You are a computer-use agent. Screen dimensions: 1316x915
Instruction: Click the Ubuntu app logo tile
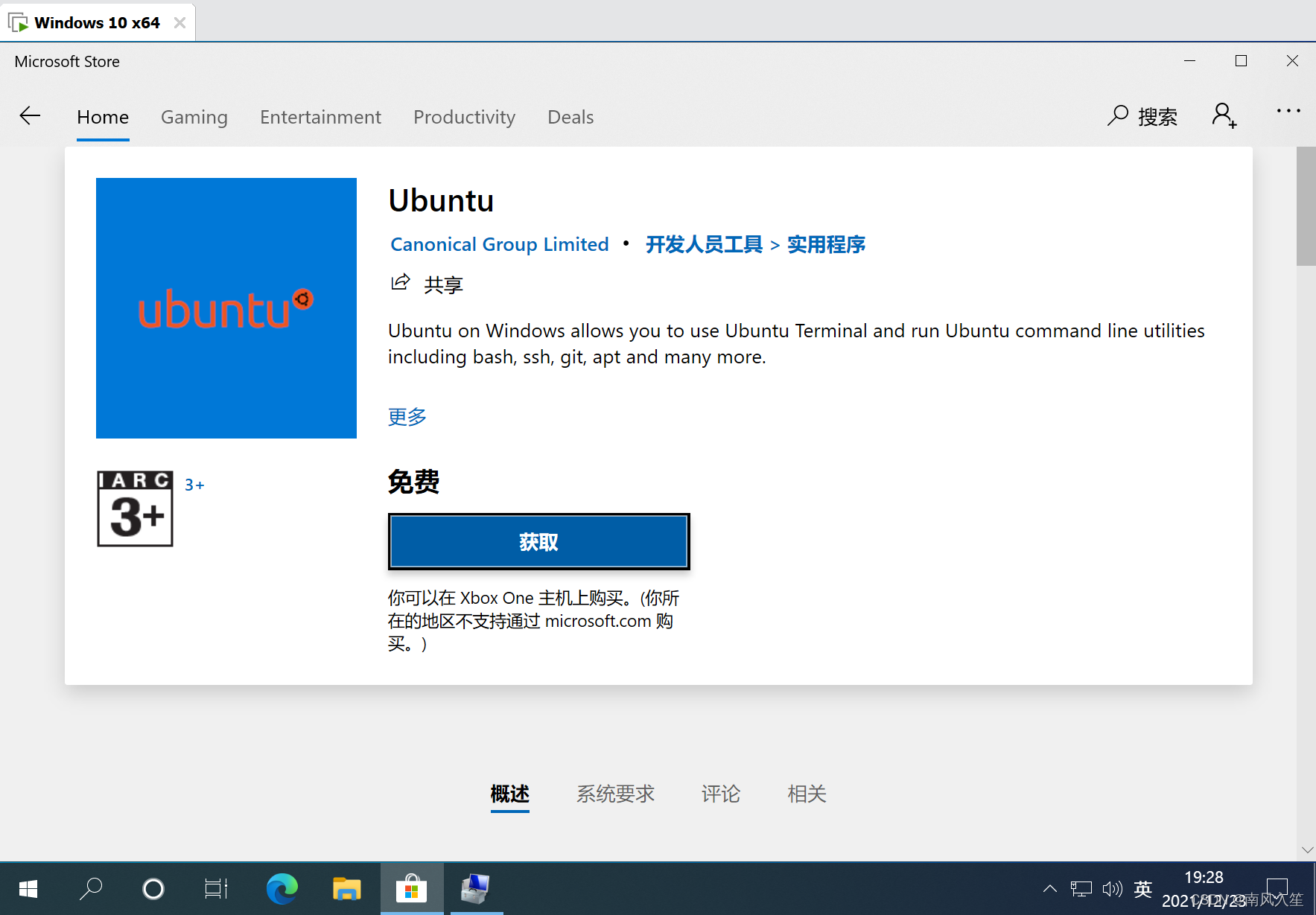[x=226, y=308]
